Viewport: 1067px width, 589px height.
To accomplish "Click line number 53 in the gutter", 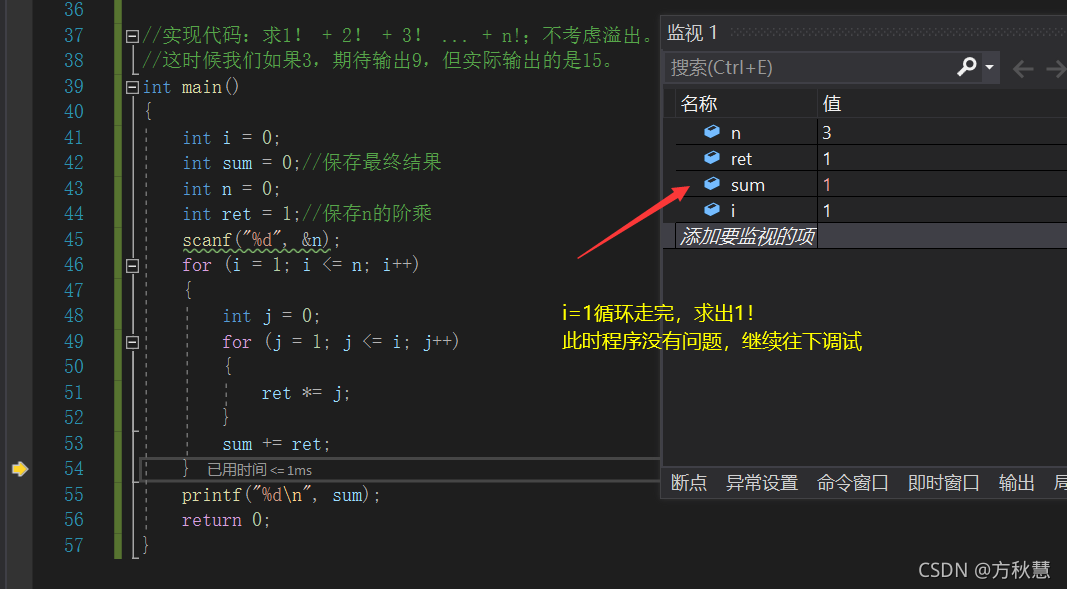I will 73,444.
